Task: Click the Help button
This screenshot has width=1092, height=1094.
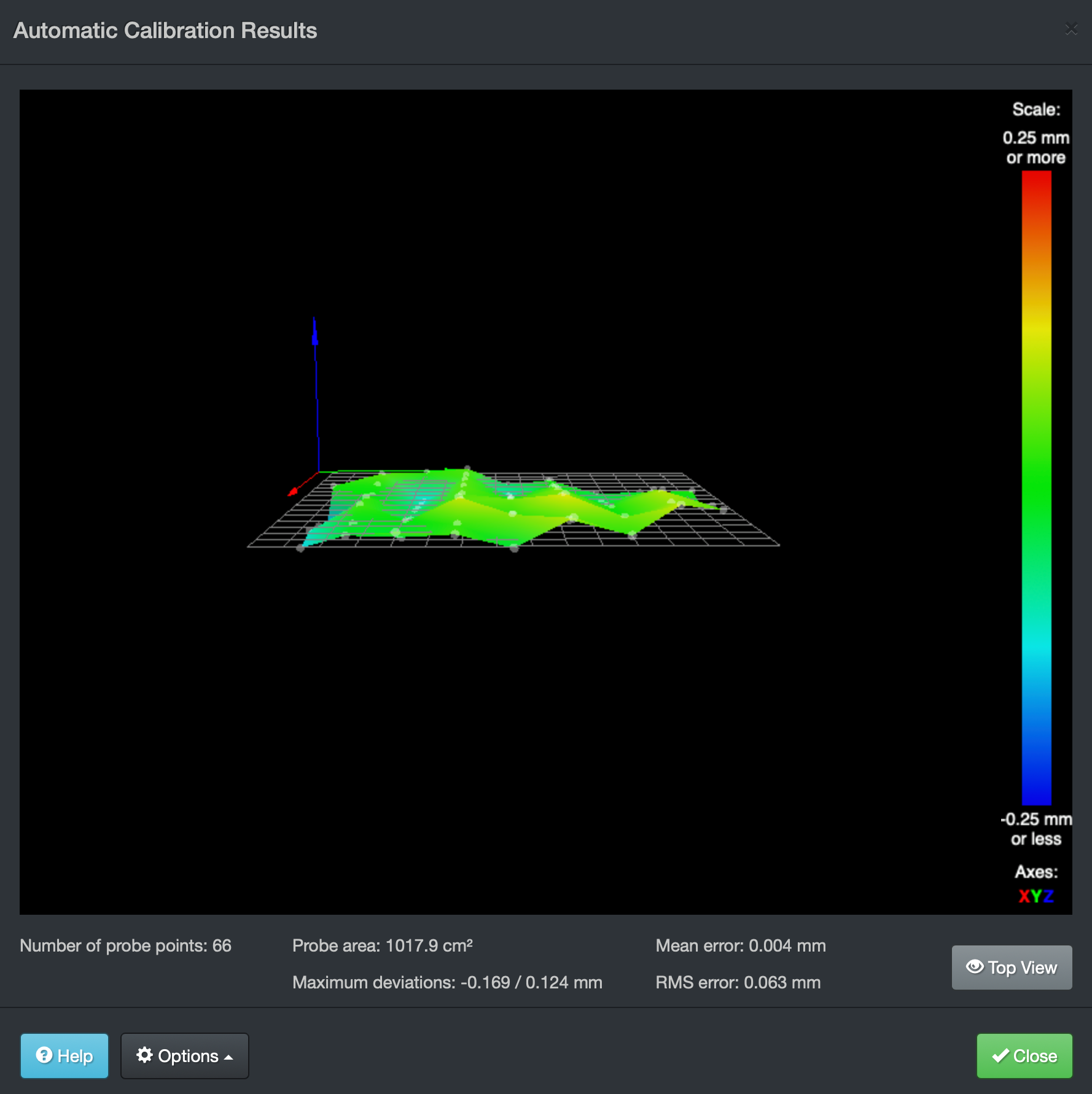Action: (64, 1056)
